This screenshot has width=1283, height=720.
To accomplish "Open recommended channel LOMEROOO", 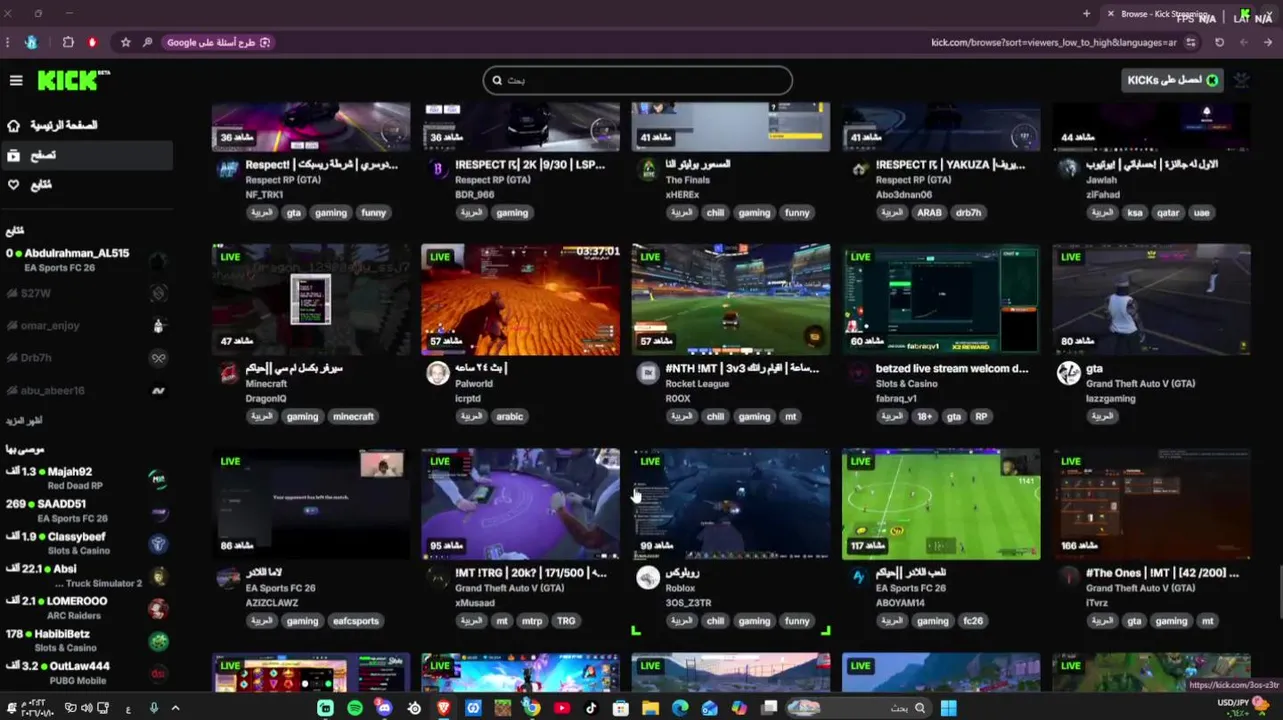I will click(86, 608).
